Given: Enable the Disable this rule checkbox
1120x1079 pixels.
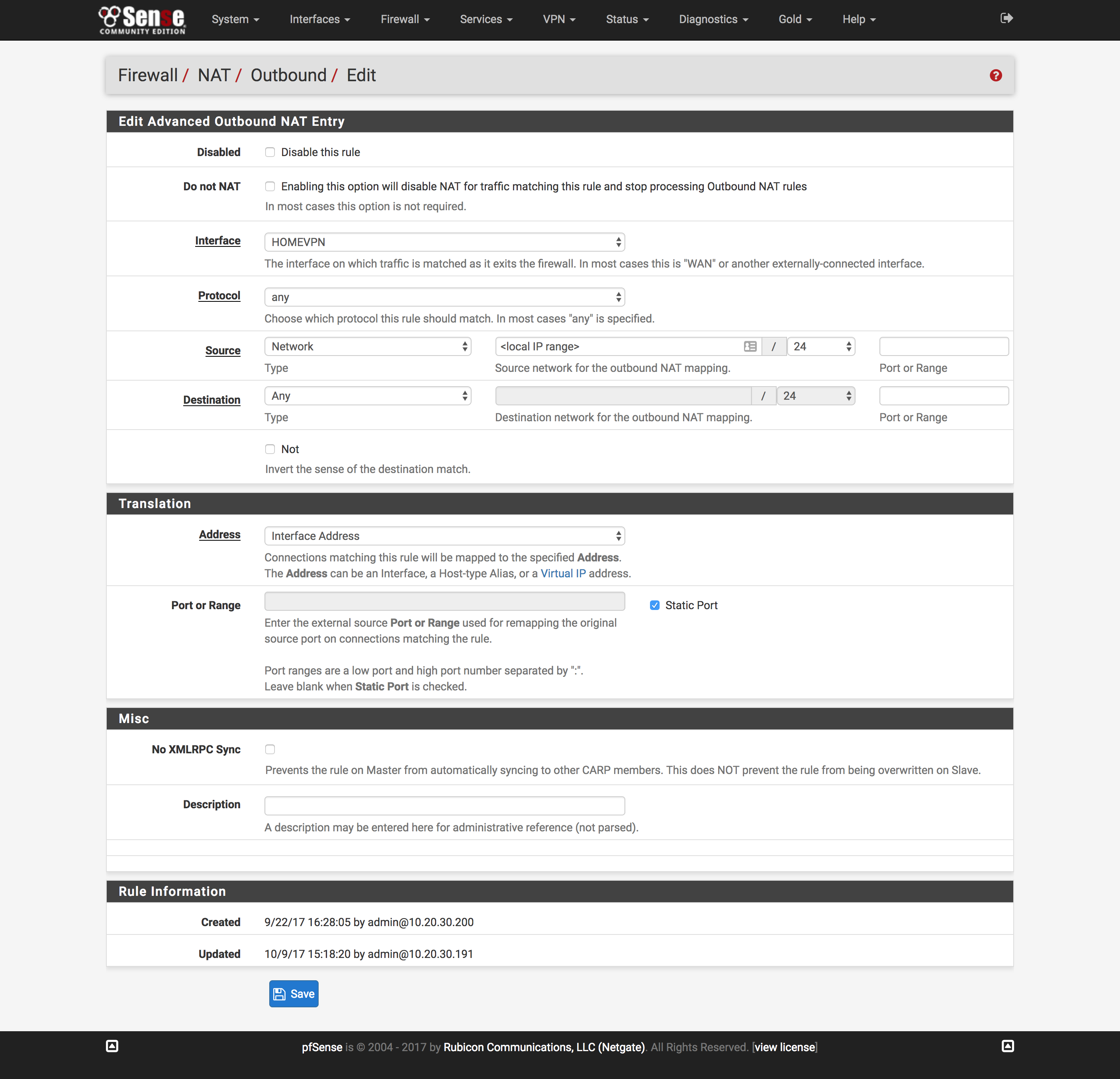Looking at the screenshot, I should (270, 152).
